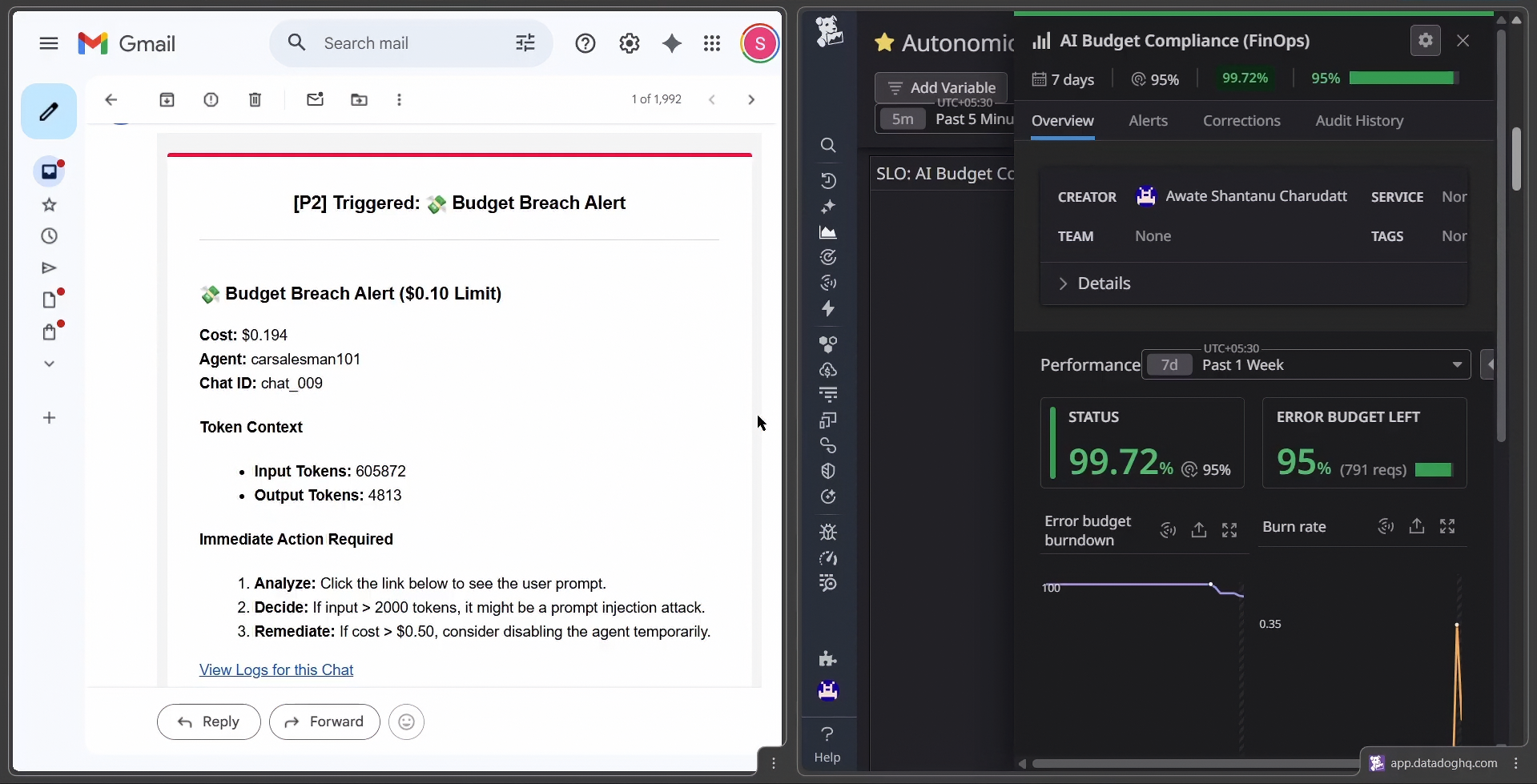The image size is (1537, 784).
Task: Archive this email
Action: click(x=167, y=99)
